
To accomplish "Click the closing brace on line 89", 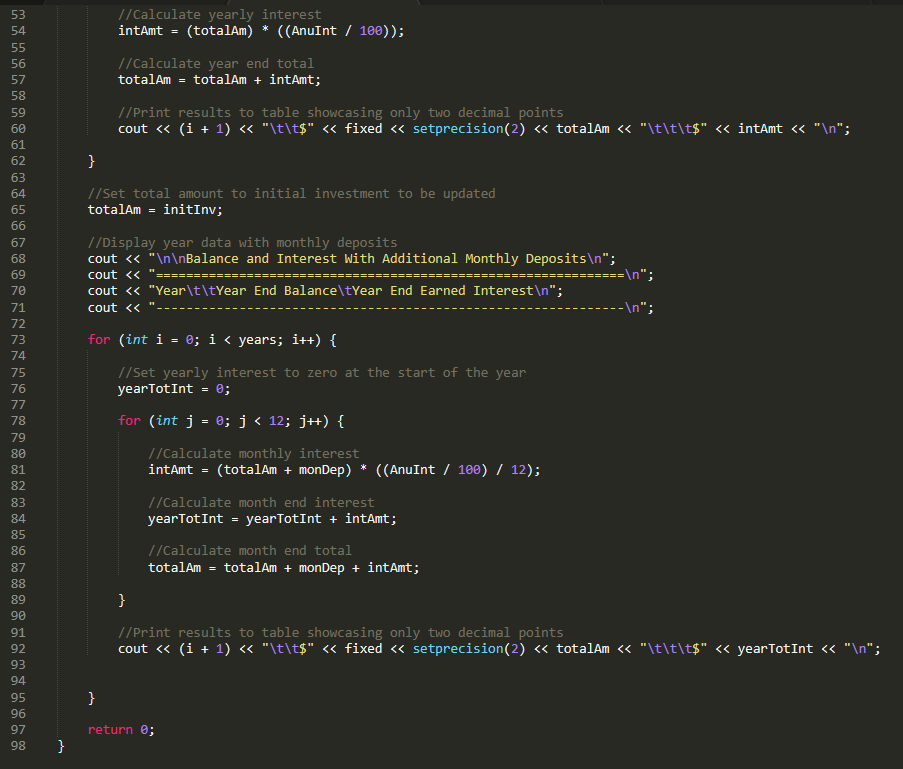I will pos(122,599).
